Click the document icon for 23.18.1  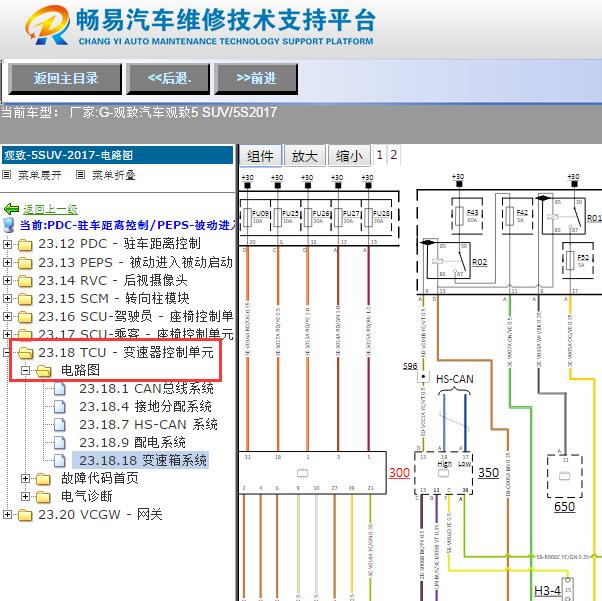[60, 388]
